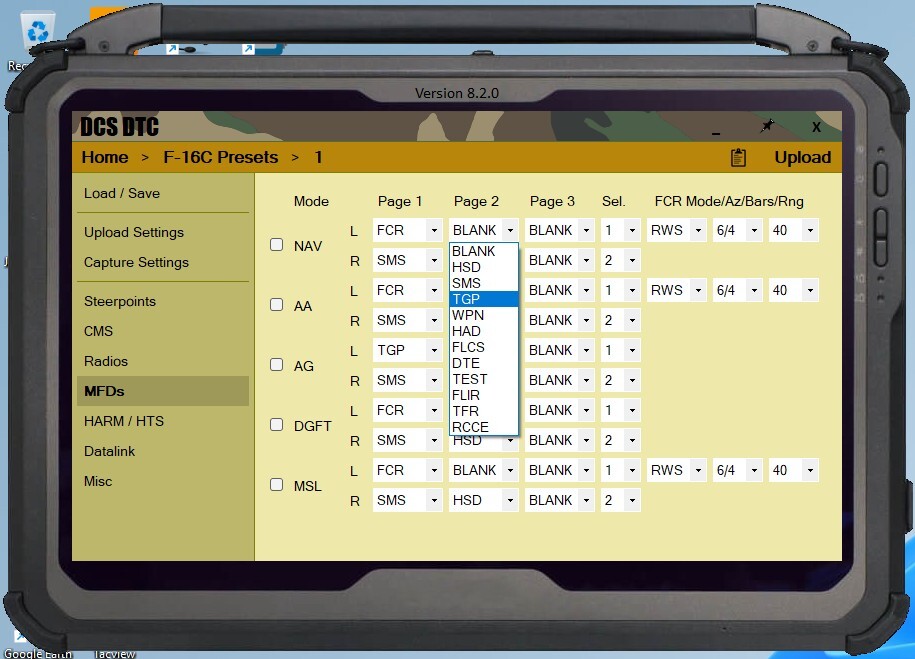This screenshot has height=659, width=915.
Task: Open NAV right Page 1 SMS dropdown
Action: (x=407, y=260)
